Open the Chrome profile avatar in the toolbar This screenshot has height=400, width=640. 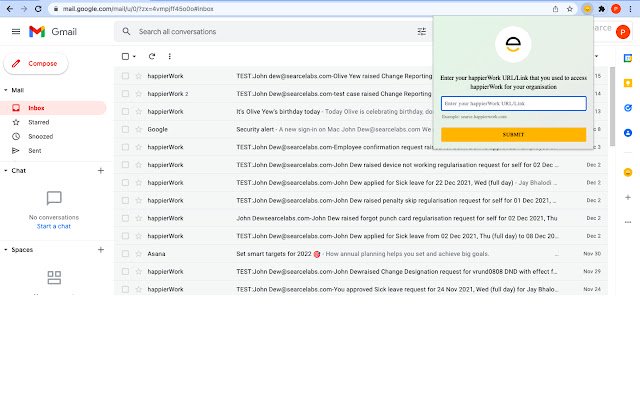tap(616, 9)
